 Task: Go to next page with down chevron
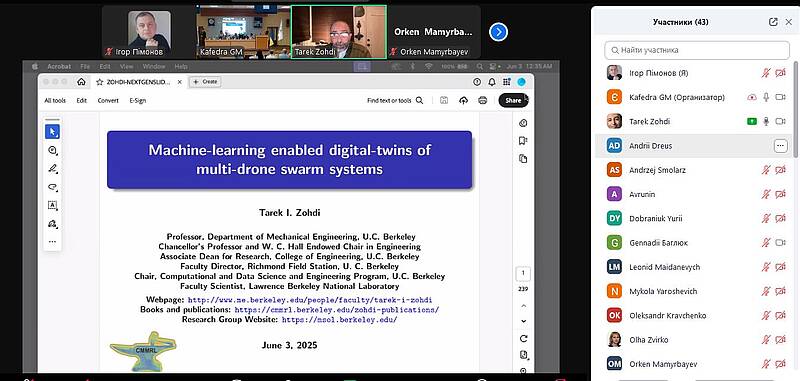(x=523, y=321)
